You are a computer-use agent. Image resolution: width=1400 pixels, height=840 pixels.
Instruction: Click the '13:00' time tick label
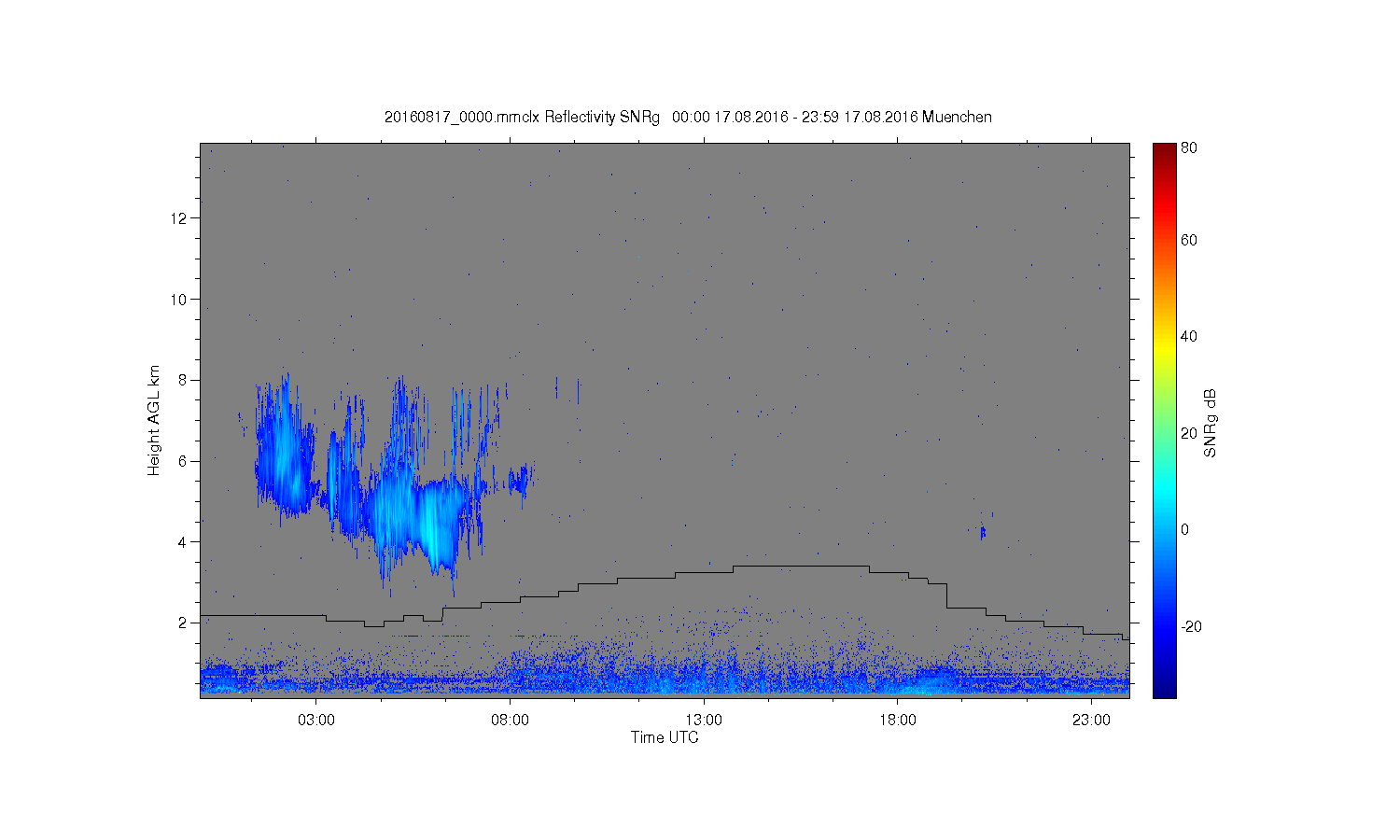(704, 721)
